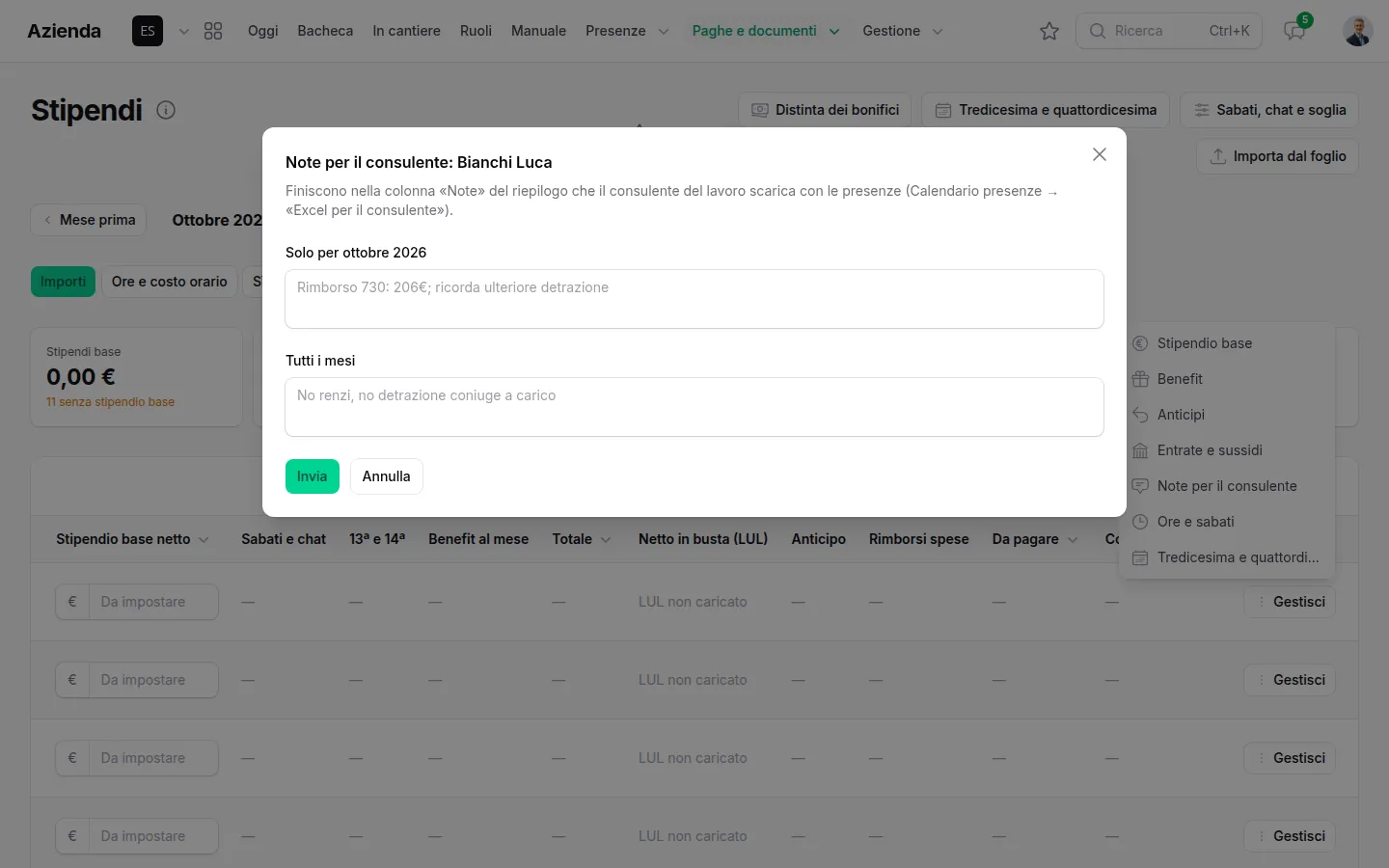Expand the company switcher chevron

184,31
